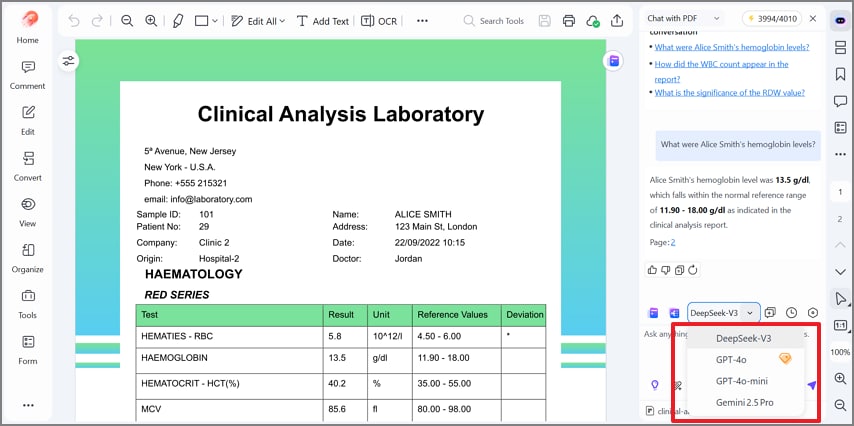The height and width of the screenshot is (426, 854).
Task: Open the Home section in sidebar
Action: pos(28,27)
